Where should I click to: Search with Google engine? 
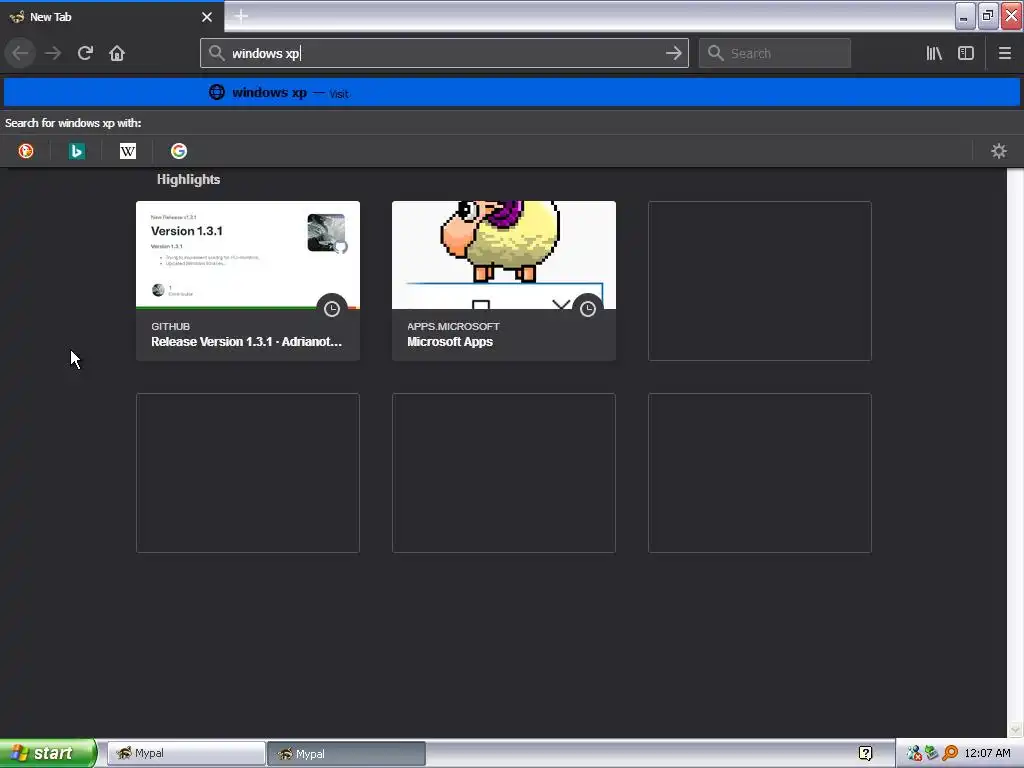(x=179, y=151)
